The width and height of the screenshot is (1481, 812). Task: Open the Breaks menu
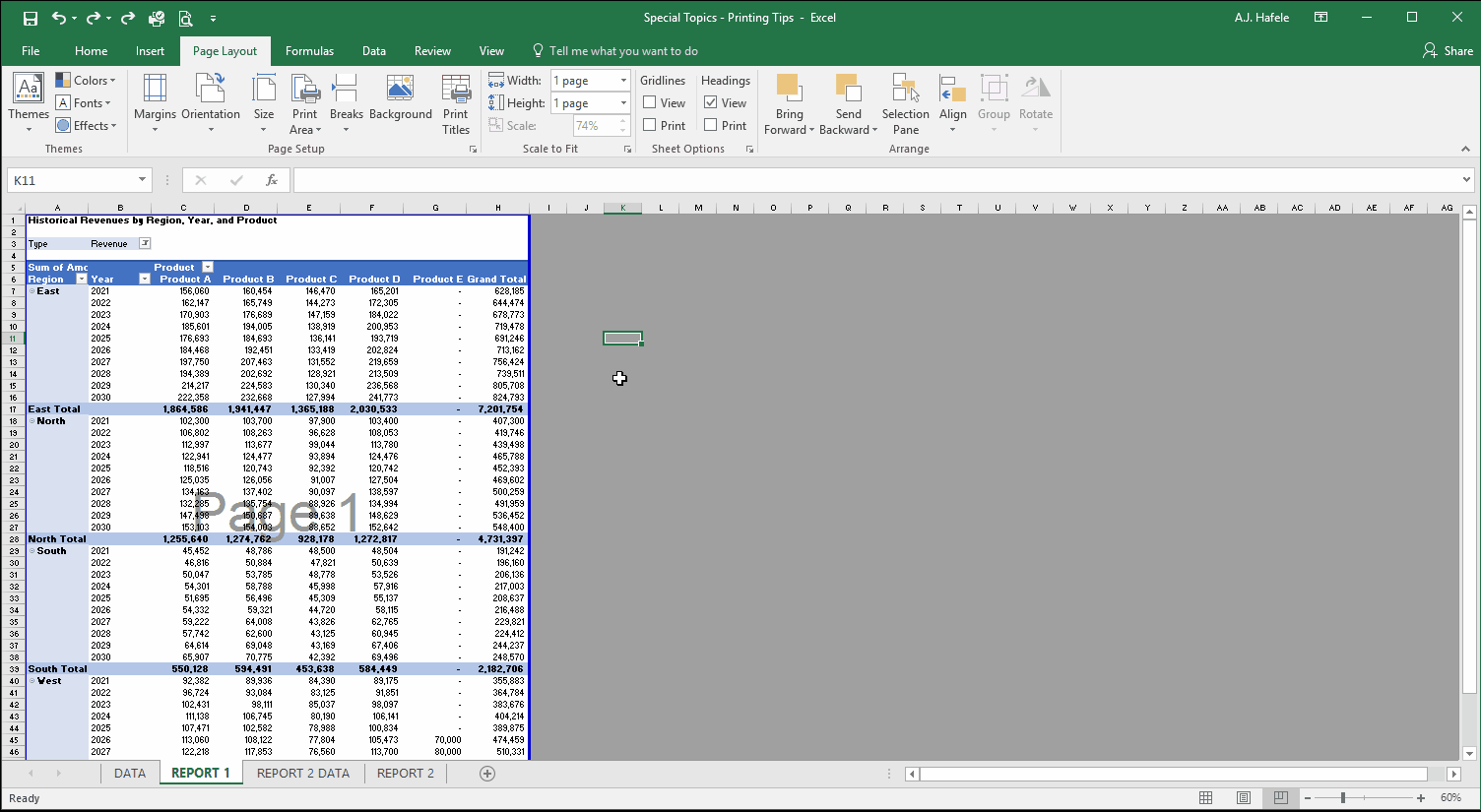point(347,104)
